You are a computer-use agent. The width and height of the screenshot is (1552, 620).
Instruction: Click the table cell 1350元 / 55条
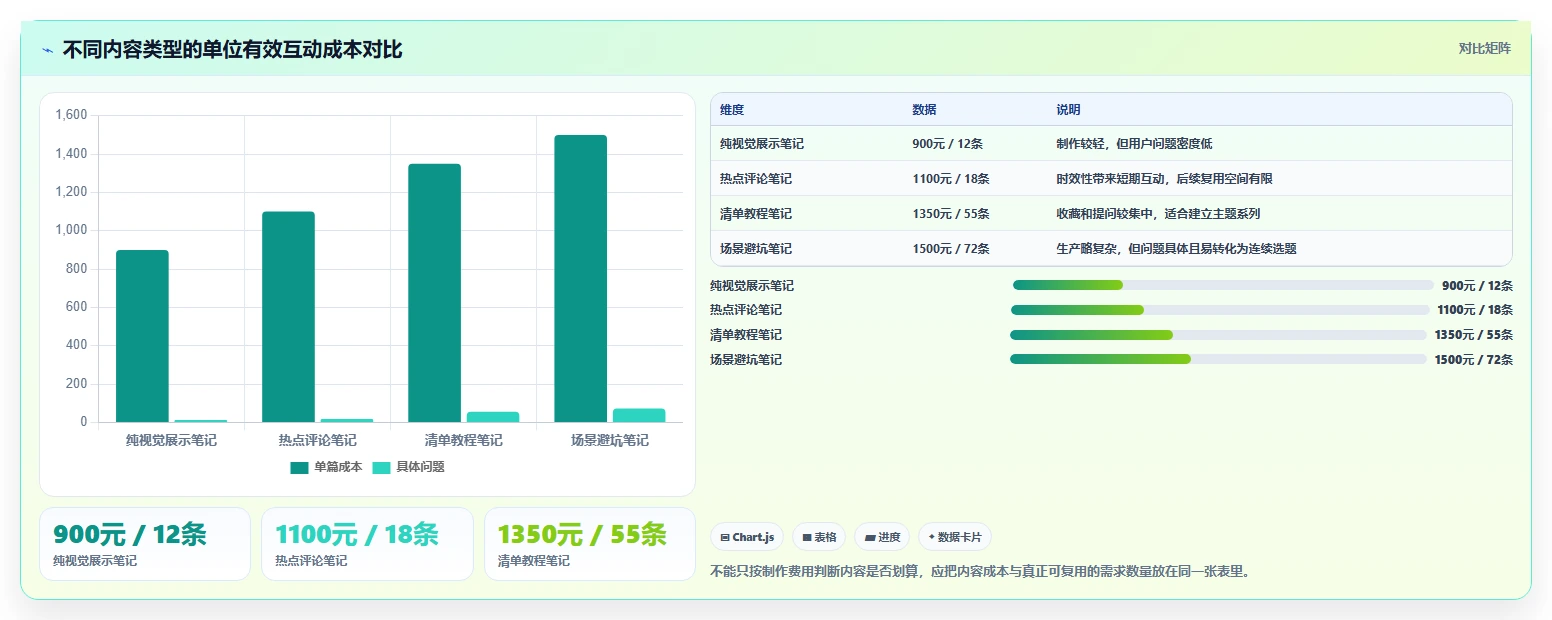tap(951, 214)
